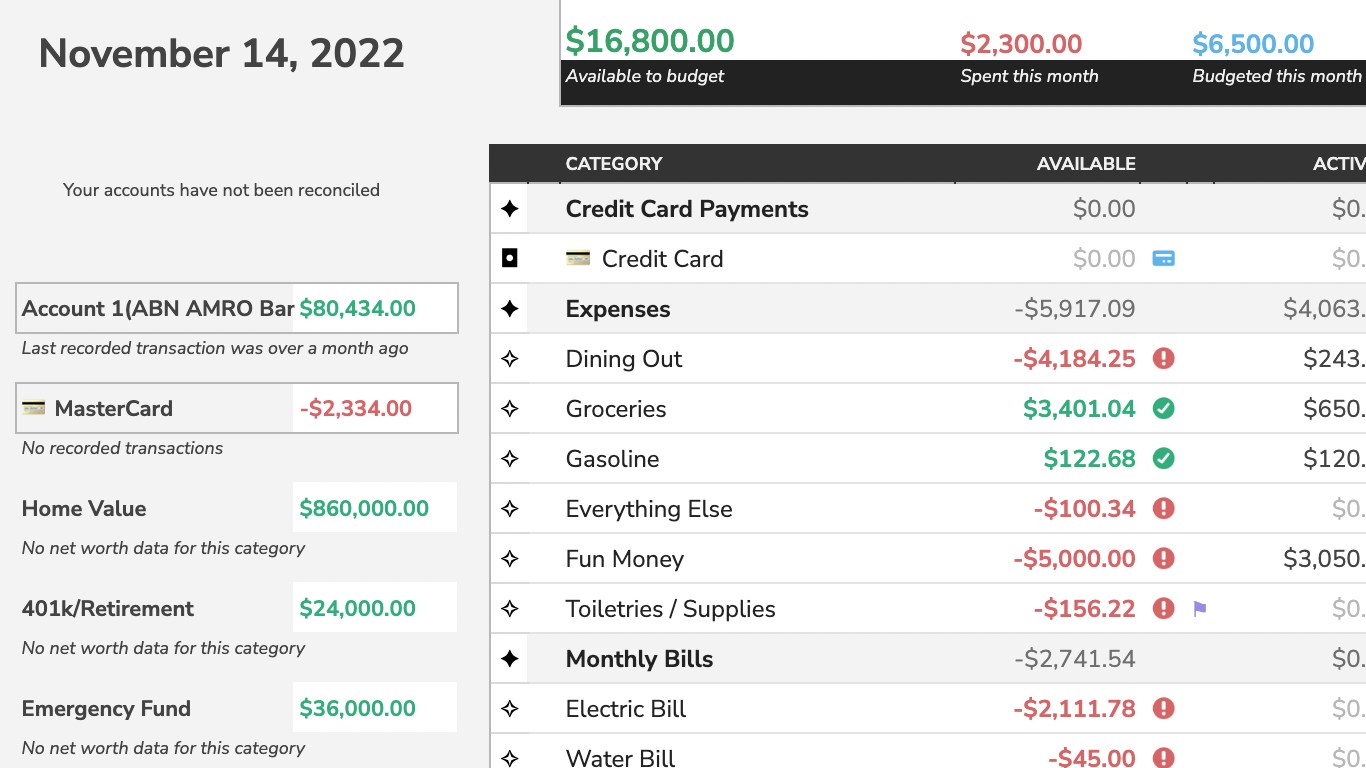Viewport: 1366px width, 768px height.
Task: Collapse the Monthly Bills group
Action: click(x=510, y=659)
